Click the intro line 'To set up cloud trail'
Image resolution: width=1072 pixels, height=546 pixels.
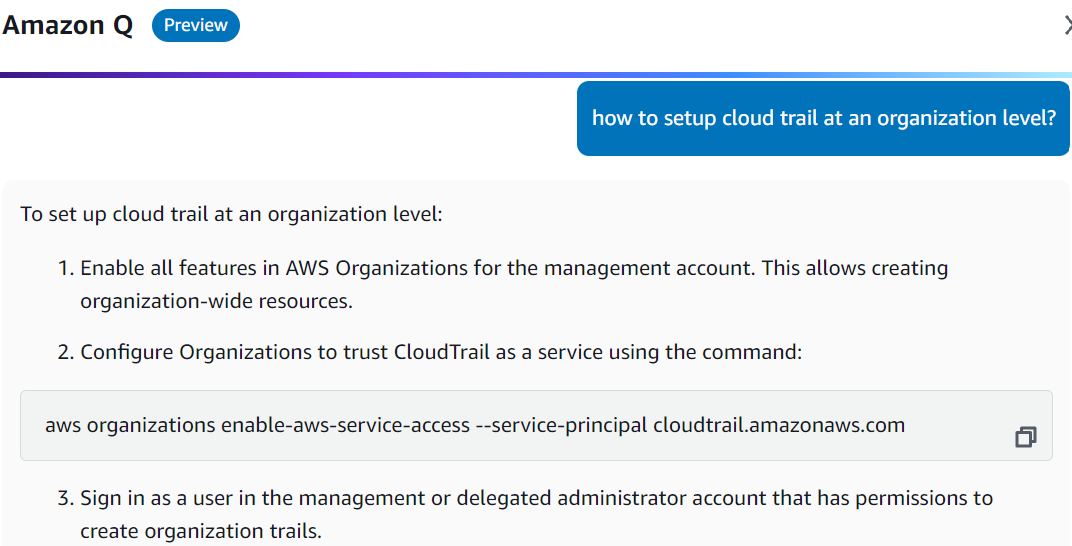230,214
